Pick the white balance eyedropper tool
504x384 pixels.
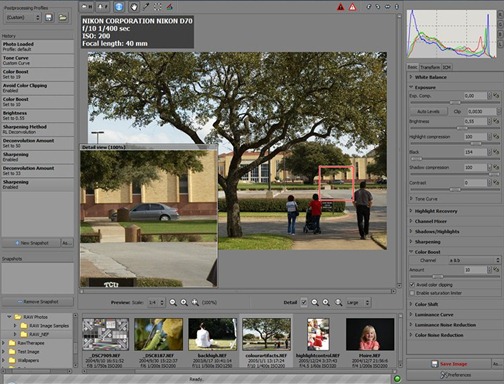(146, 6)
